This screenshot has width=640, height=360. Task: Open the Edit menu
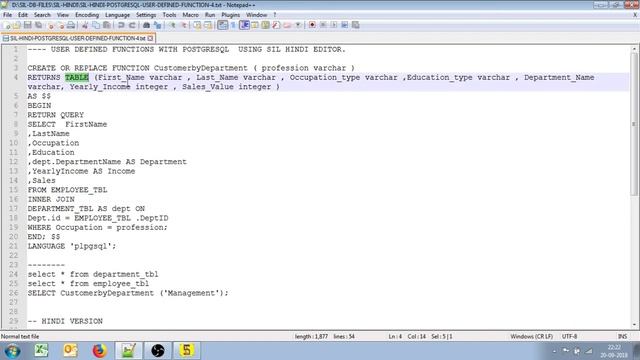(23, 15)
